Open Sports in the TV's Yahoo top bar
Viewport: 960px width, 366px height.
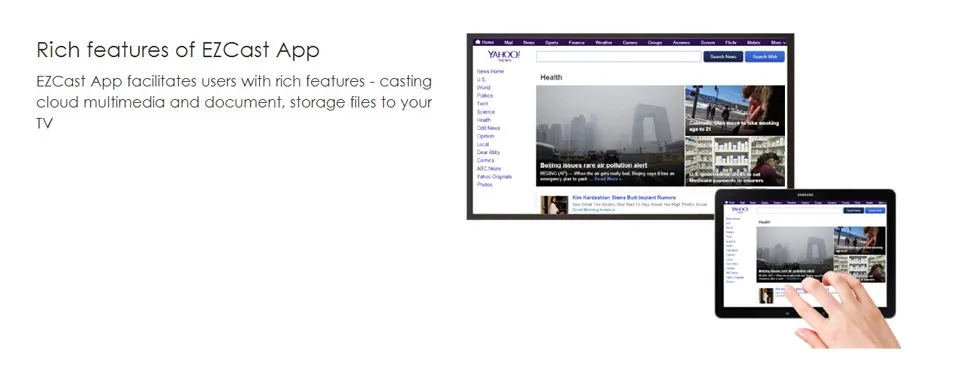[x=551, y=43]
